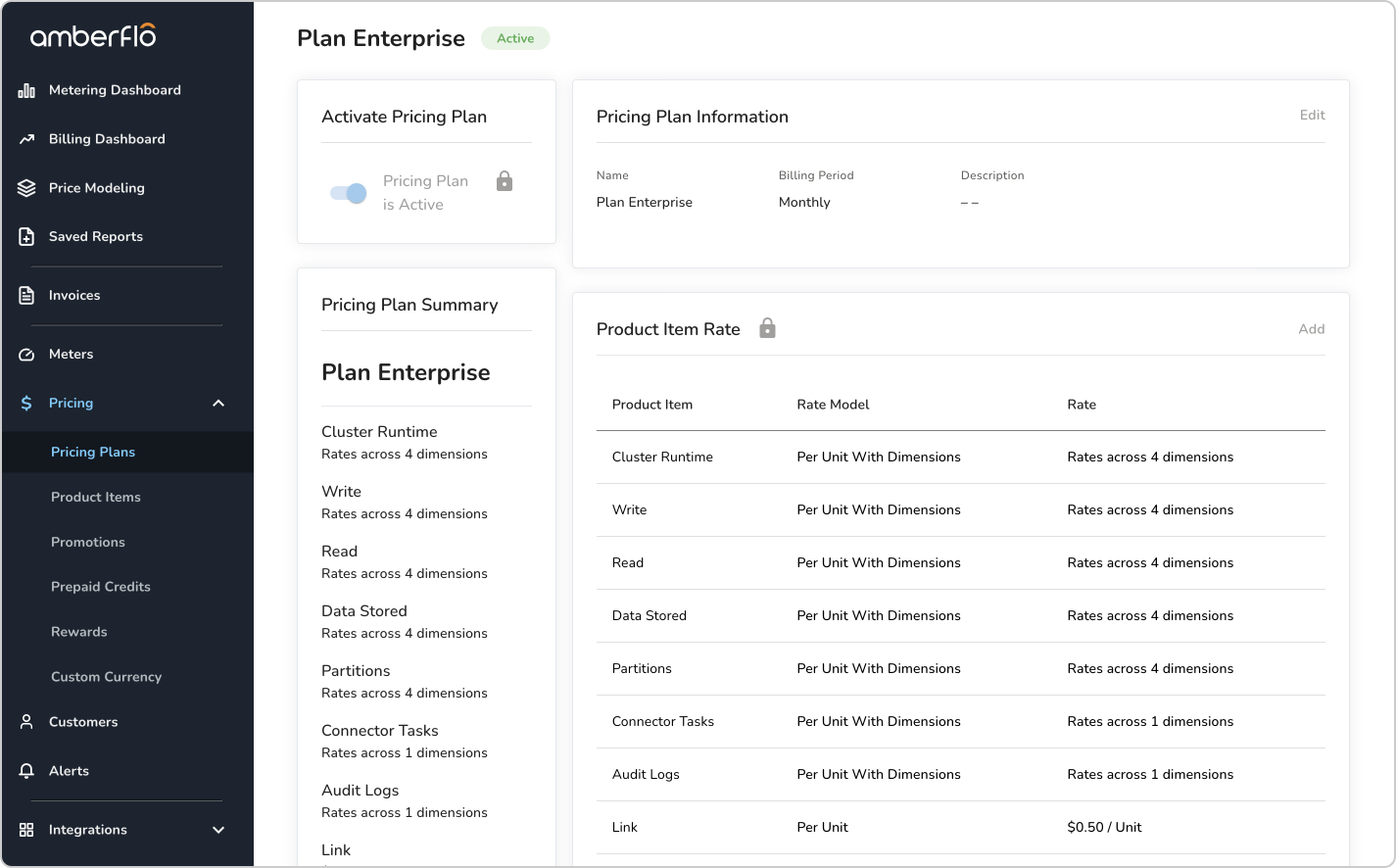The image size is (1396, 868).
Task: Open Pricing section via dollar icon
Action: pyautogui.click(x=26, y=404)
